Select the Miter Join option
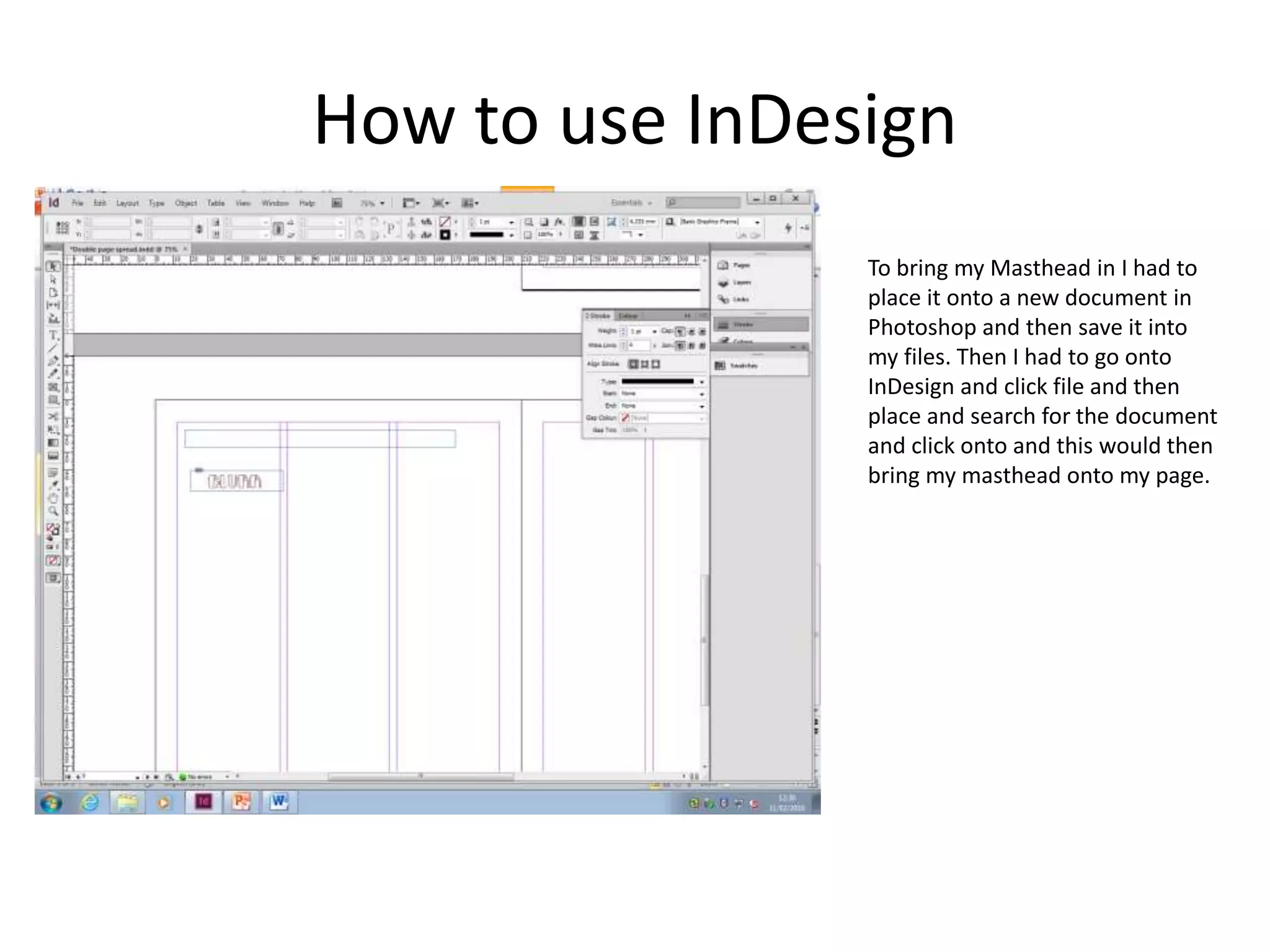1270x952 pixels. 680,345
